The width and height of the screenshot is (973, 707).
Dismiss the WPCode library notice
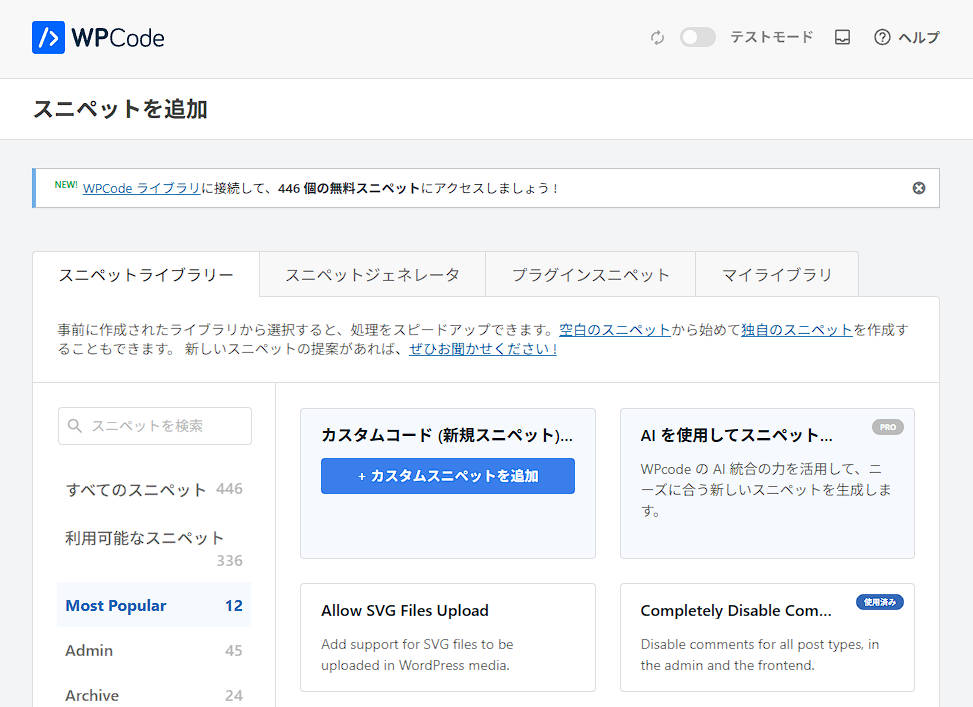(919, 188)
